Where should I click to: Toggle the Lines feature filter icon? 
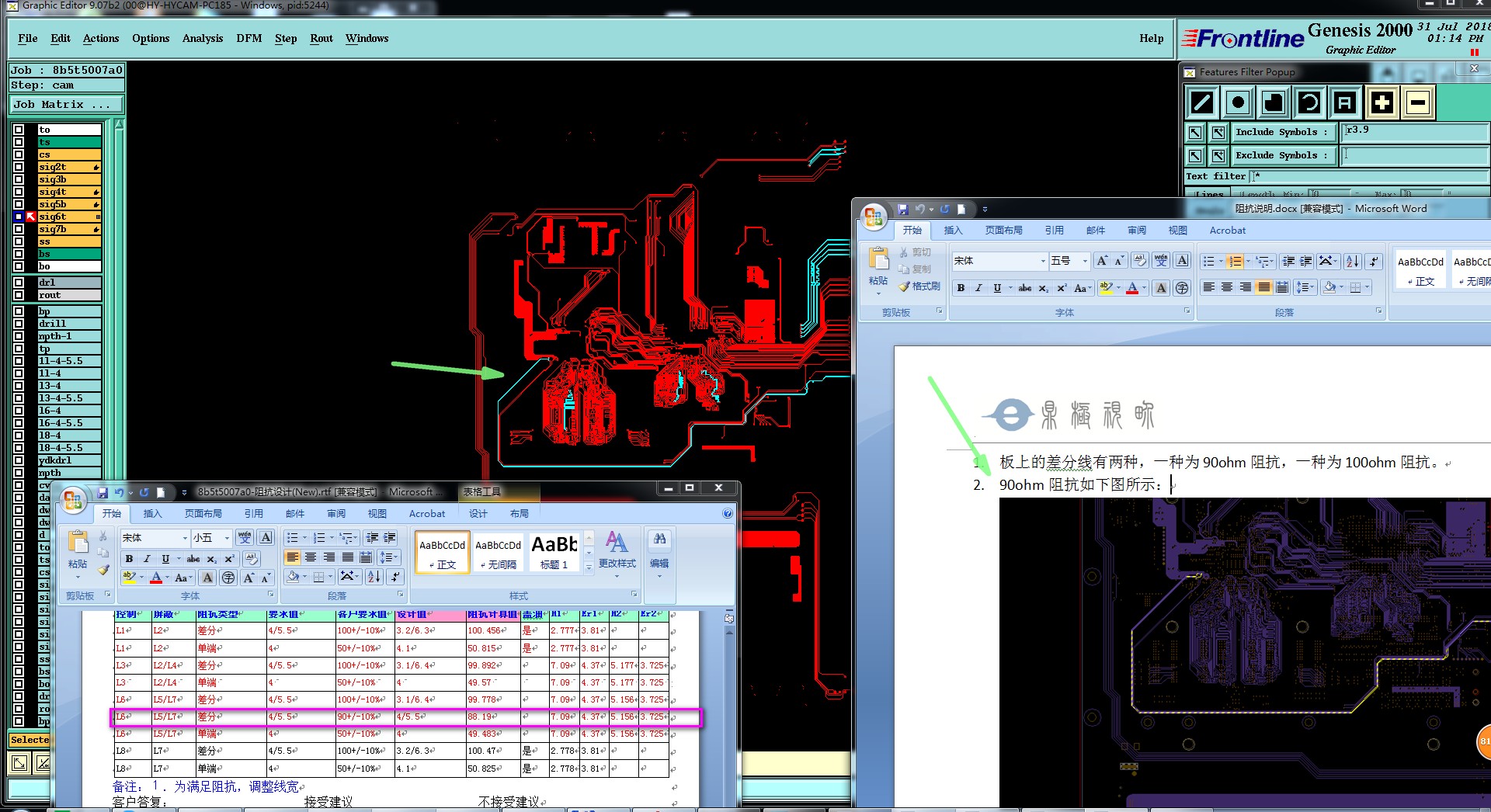[1202, 102]
